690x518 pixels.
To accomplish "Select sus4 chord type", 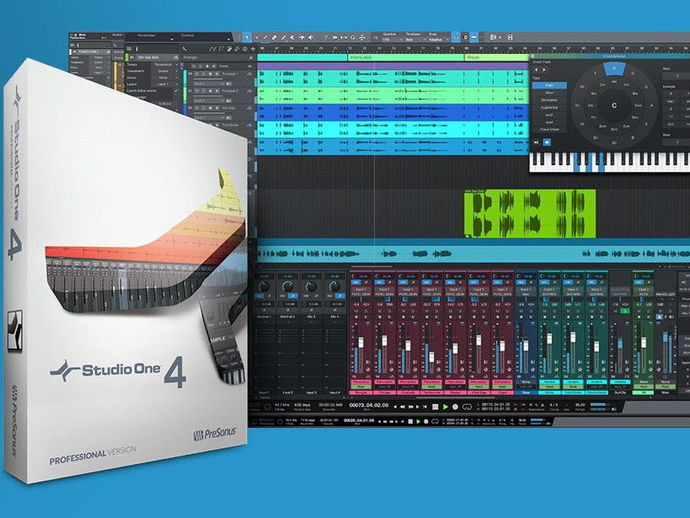I will [x=550, y=122].
